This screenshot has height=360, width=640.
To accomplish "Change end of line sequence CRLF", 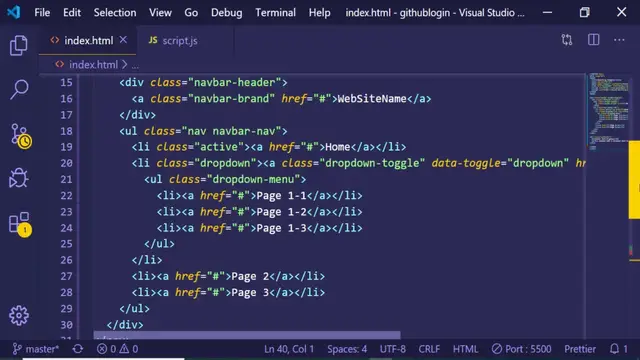I will (x=429, y=349).
